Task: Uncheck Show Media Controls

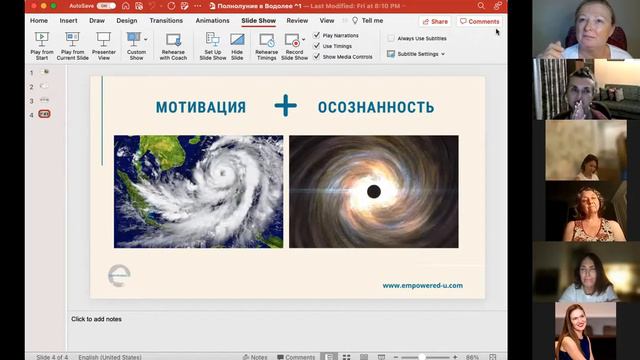Action: pyautogui.click(x=316, y=56)
